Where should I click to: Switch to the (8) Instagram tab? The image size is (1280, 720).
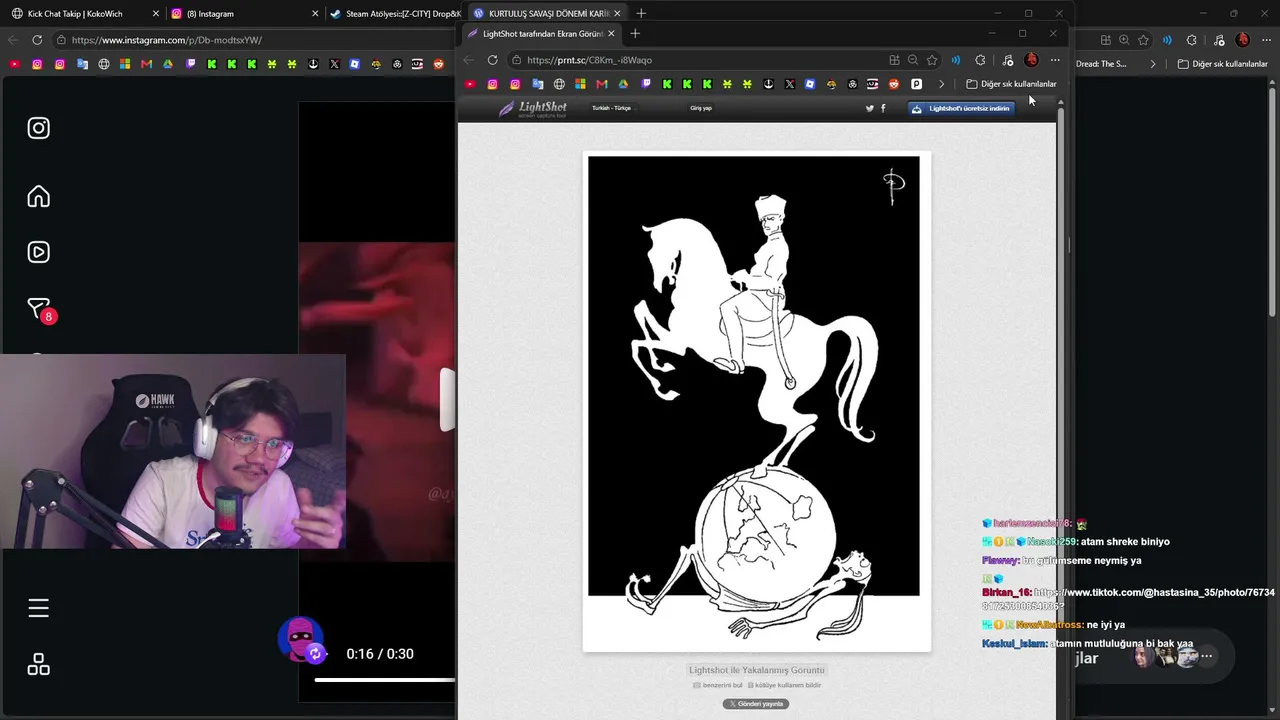(x=243, y=14)
